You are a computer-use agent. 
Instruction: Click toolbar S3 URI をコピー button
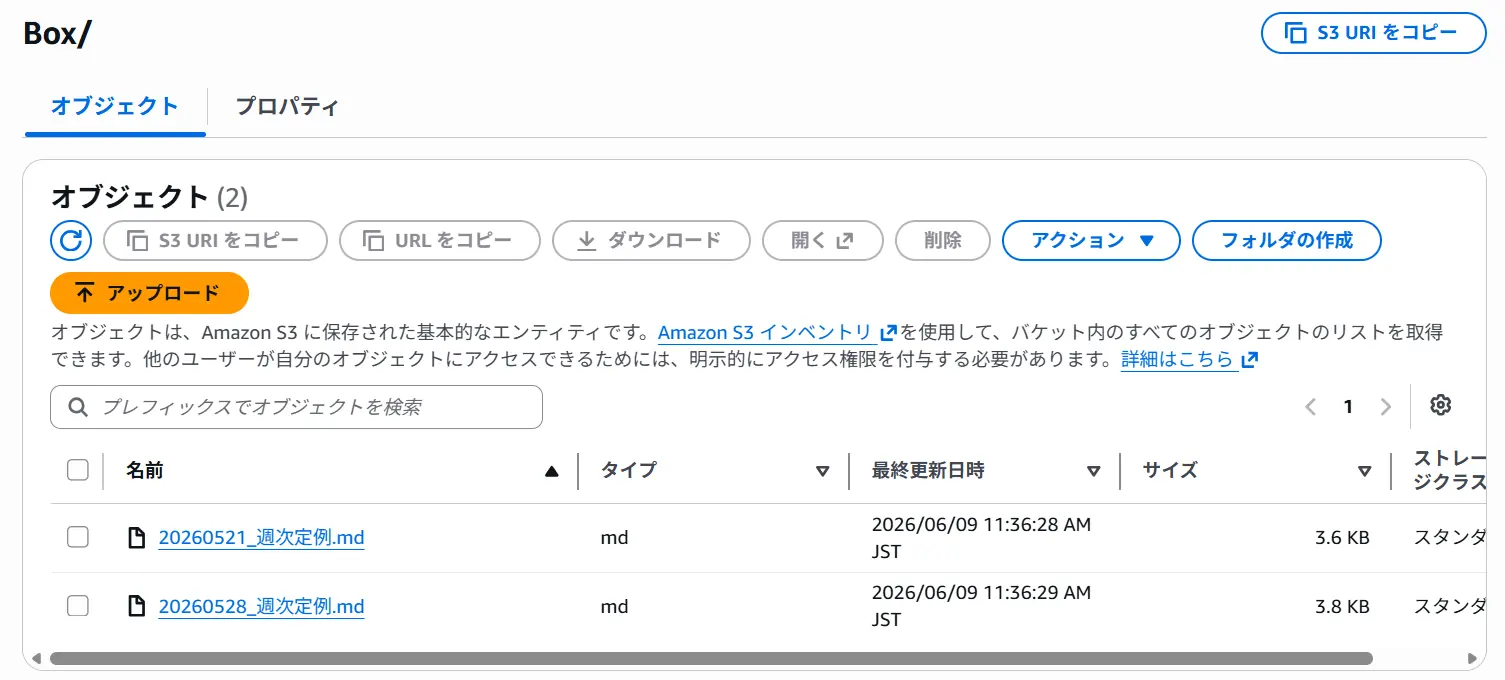tap(215, 240)
